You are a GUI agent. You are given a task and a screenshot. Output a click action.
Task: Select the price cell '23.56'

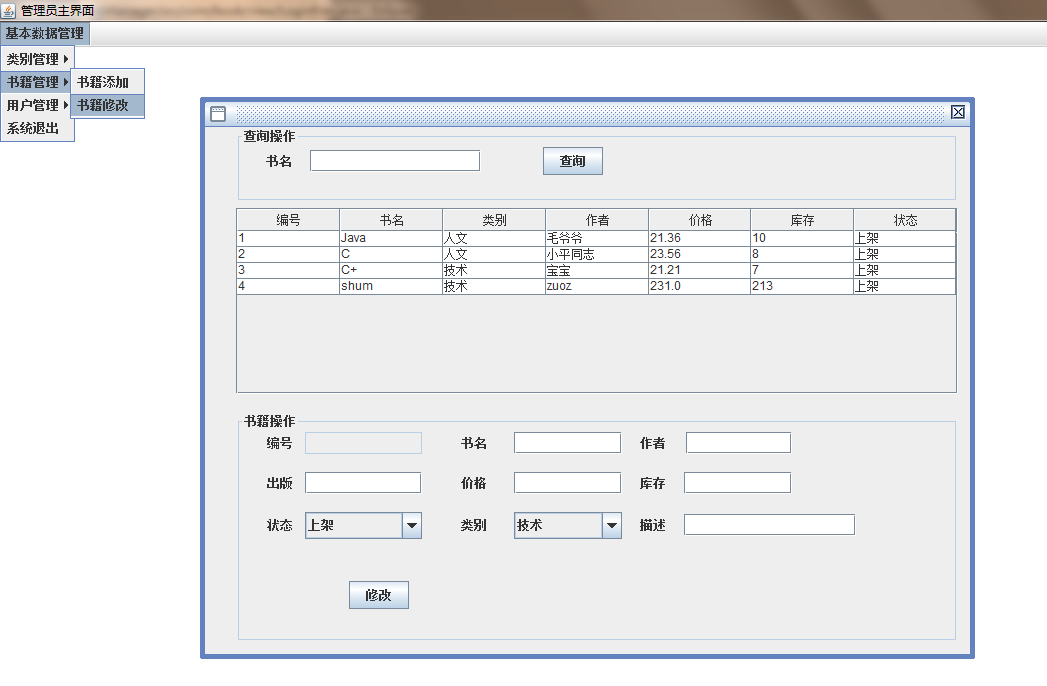pyautogui.click(x=700, y=254)
